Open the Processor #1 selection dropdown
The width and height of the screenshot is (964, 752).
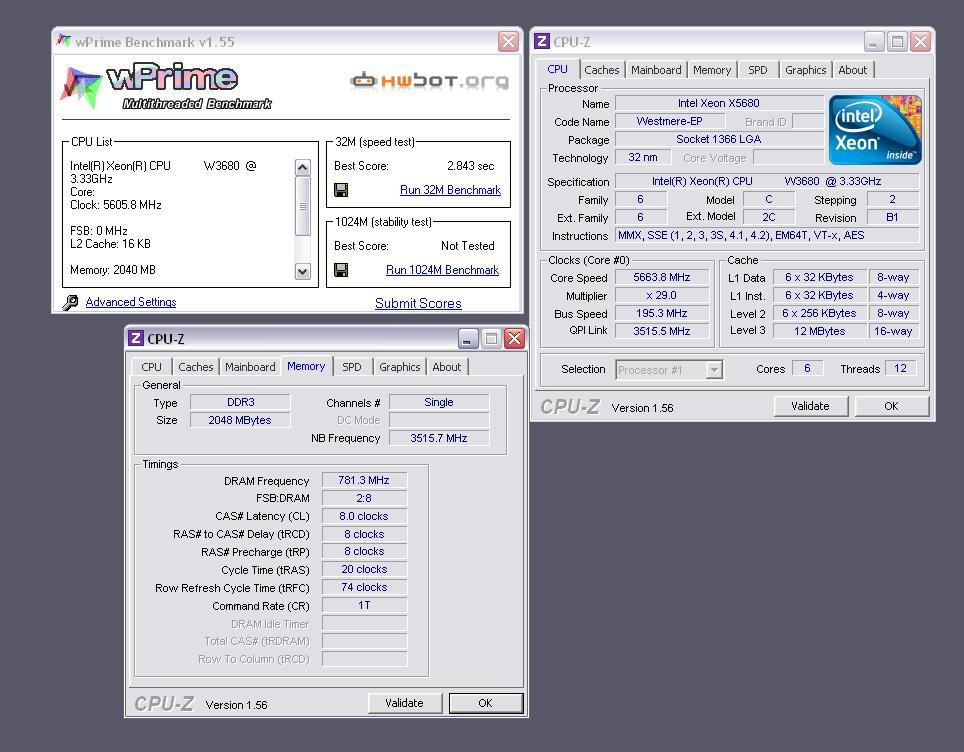coord(714,370)
